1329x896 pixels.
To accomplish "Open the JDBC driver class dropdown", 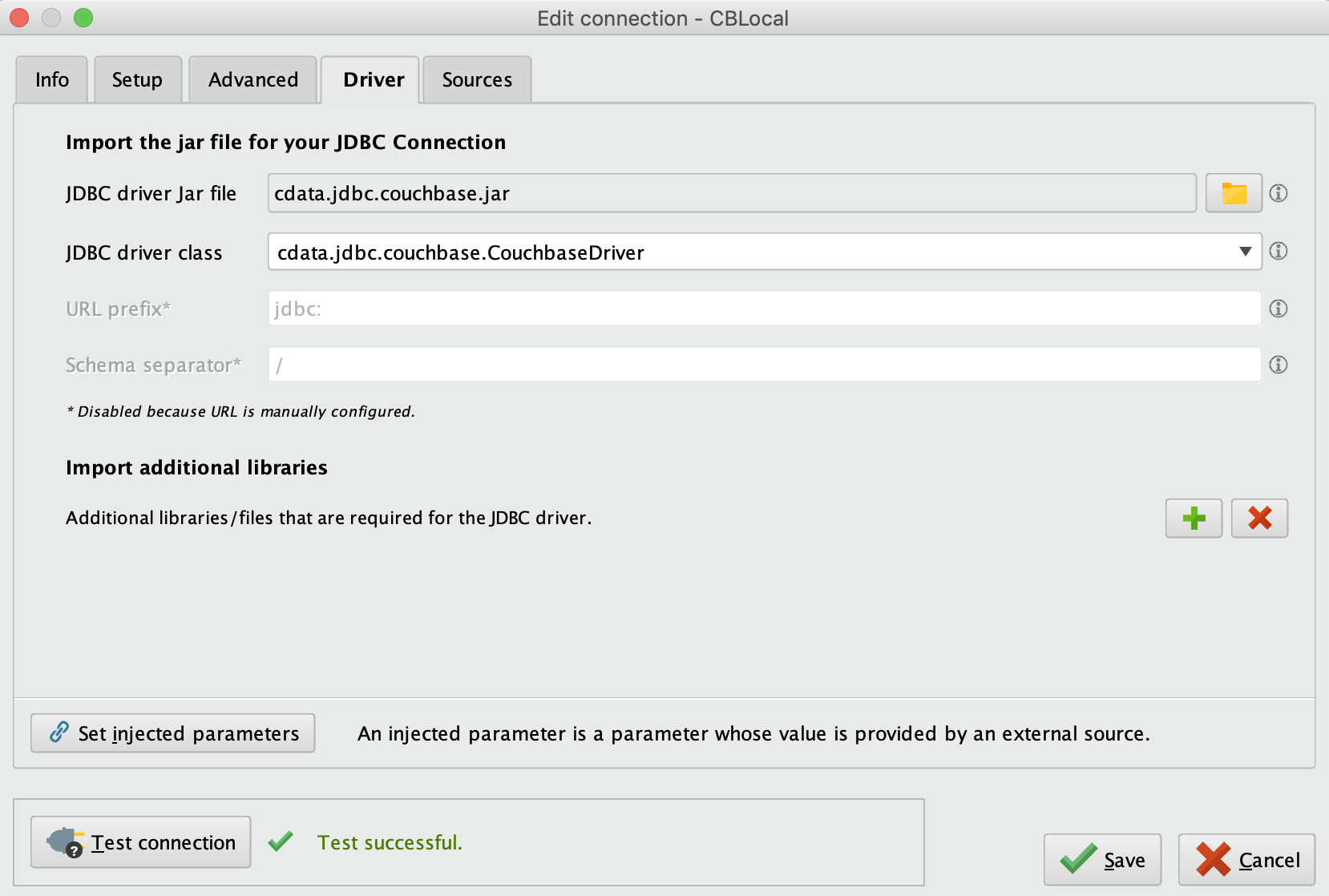I will tap(1246, 251).
